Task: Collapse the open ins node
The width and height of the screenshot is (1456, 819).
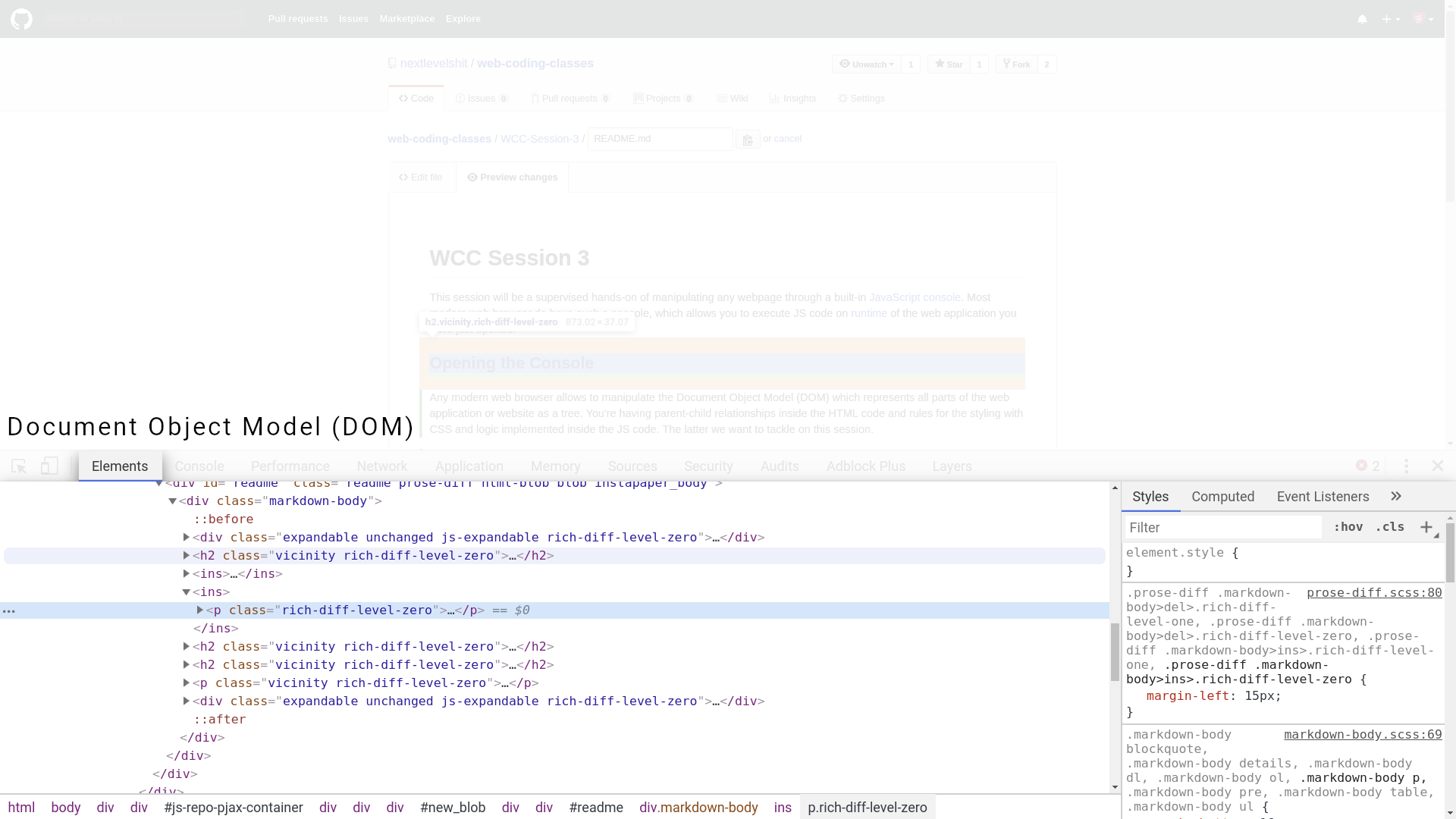Action: pos(186,592)
